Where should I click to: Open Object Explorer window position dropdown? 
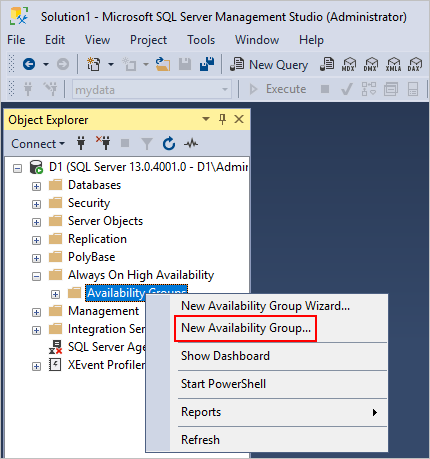tap(206, 119)
